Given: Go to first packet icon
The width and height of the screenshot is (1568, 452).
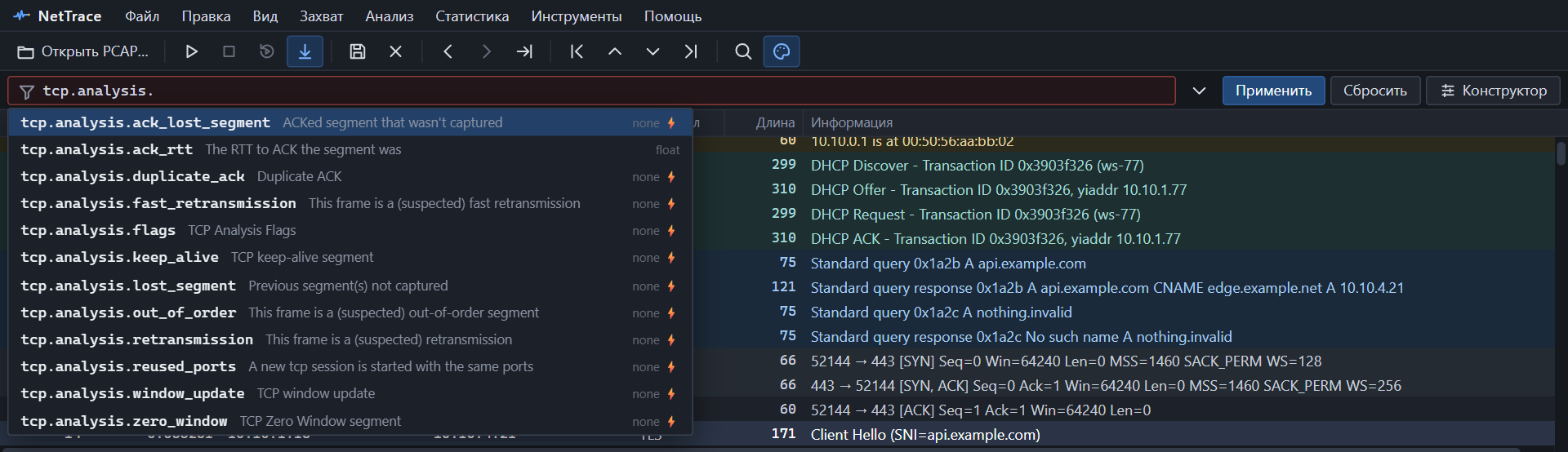Looking at the screenshot, I should click(577, 51).
